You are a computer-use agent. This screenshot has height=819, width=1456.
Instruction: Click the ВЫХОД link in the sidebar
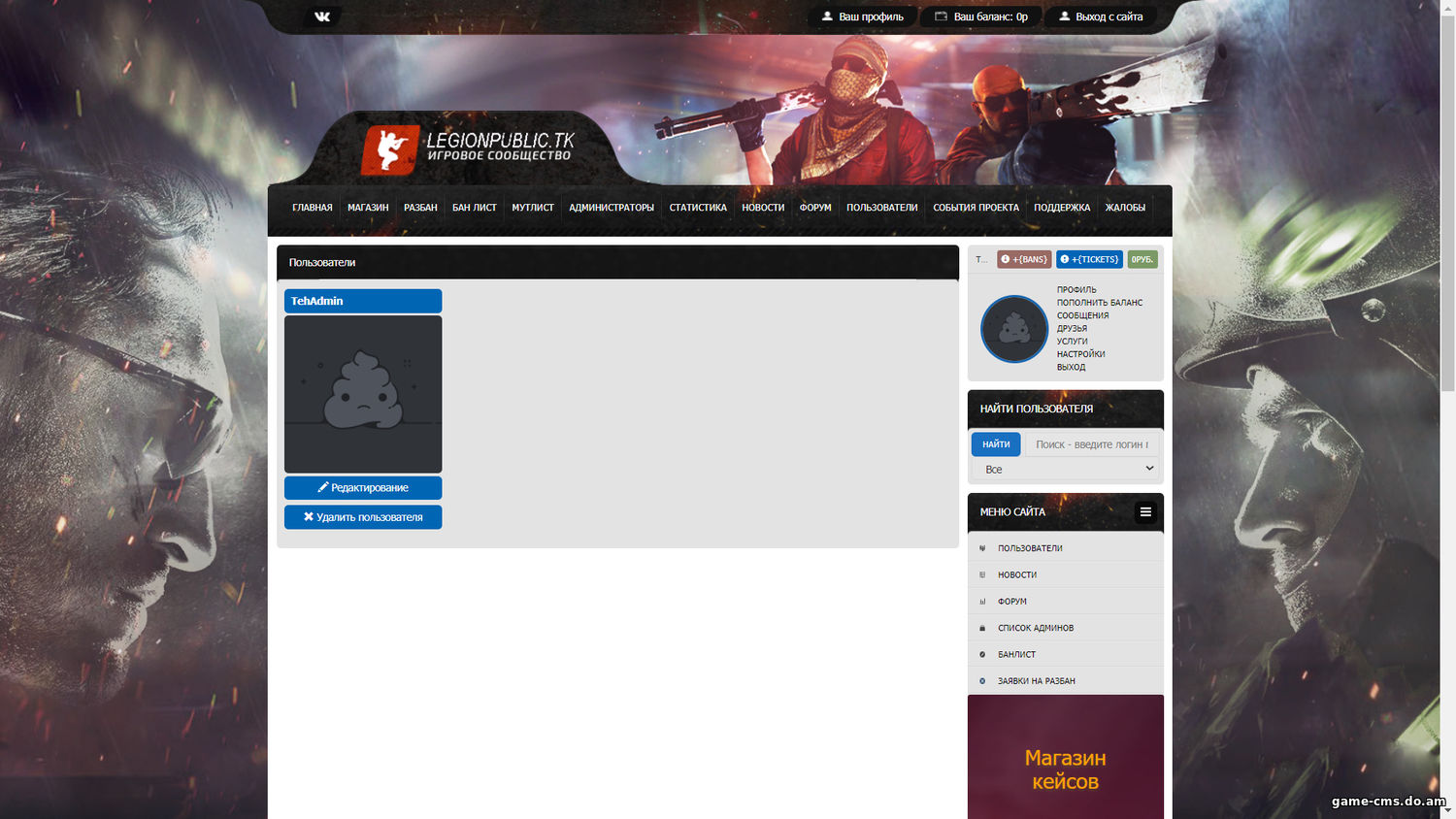(1072, 367)
